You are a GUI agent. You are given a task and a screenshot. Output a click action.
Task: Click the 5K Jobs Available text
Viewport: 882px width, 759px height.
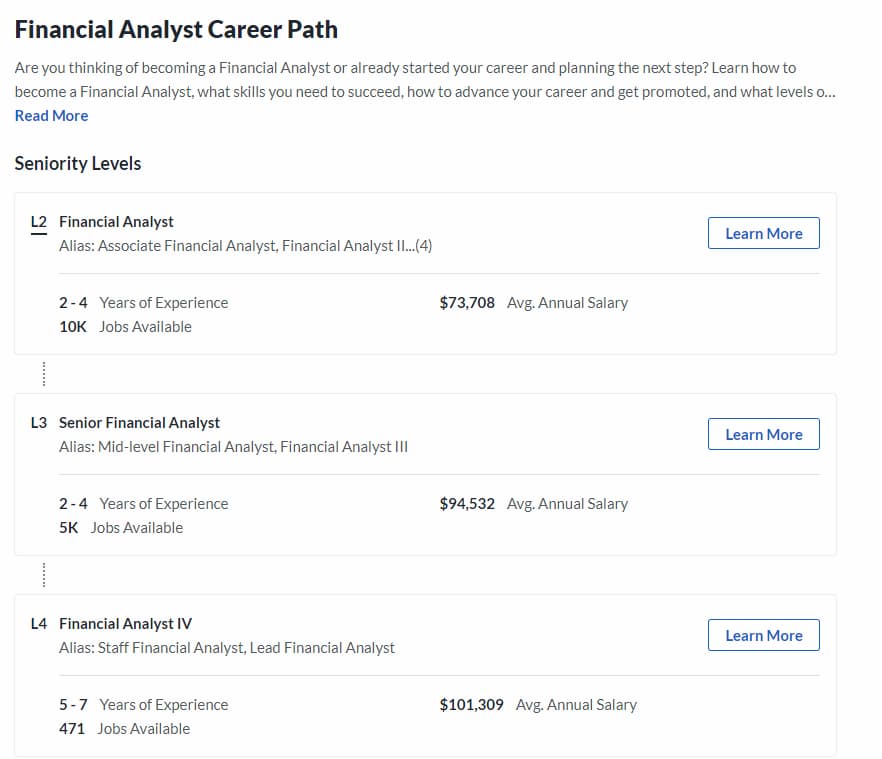point(121,528)
